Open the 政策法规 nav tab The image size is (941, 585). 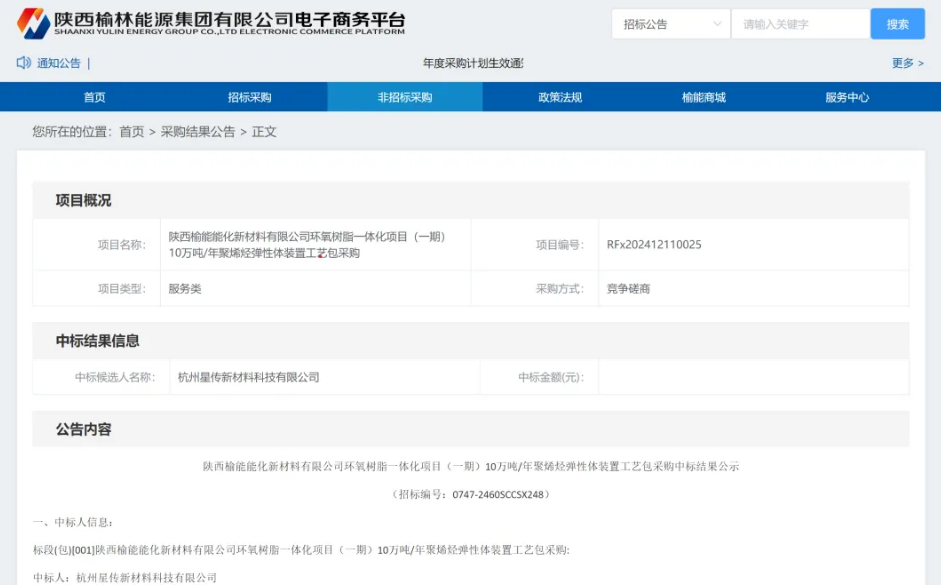560,97
